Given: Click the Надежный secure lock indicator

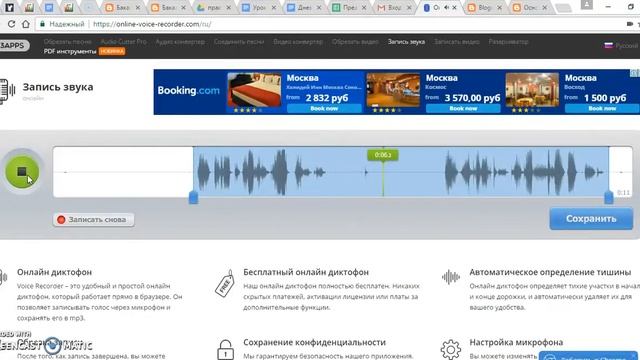Looking at the screenshot, I should pyautogui.click(x=62, y=24).
